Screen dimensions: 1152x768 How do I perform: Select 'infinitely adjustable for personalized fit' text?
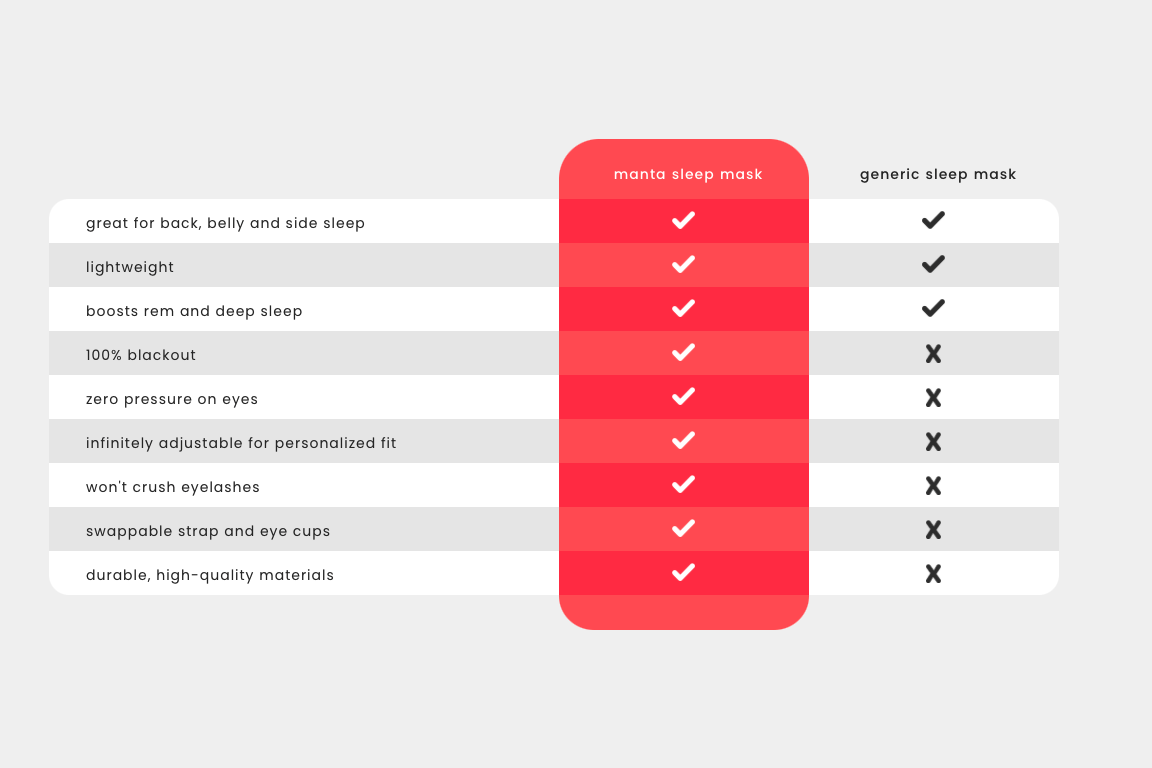241,443
